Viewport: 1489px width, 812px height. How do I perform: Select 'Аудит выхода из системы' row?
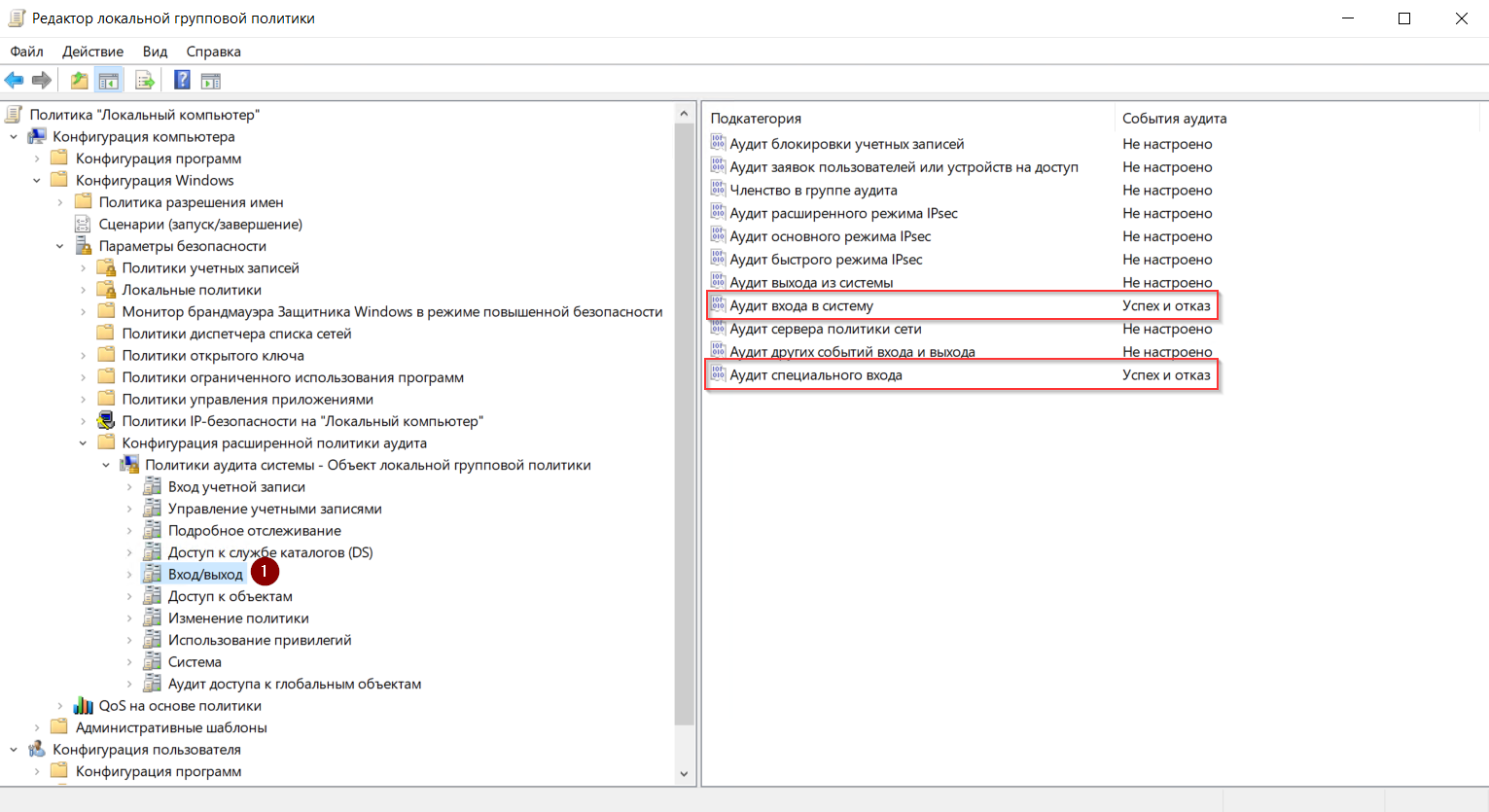click(x=811, y=283)
